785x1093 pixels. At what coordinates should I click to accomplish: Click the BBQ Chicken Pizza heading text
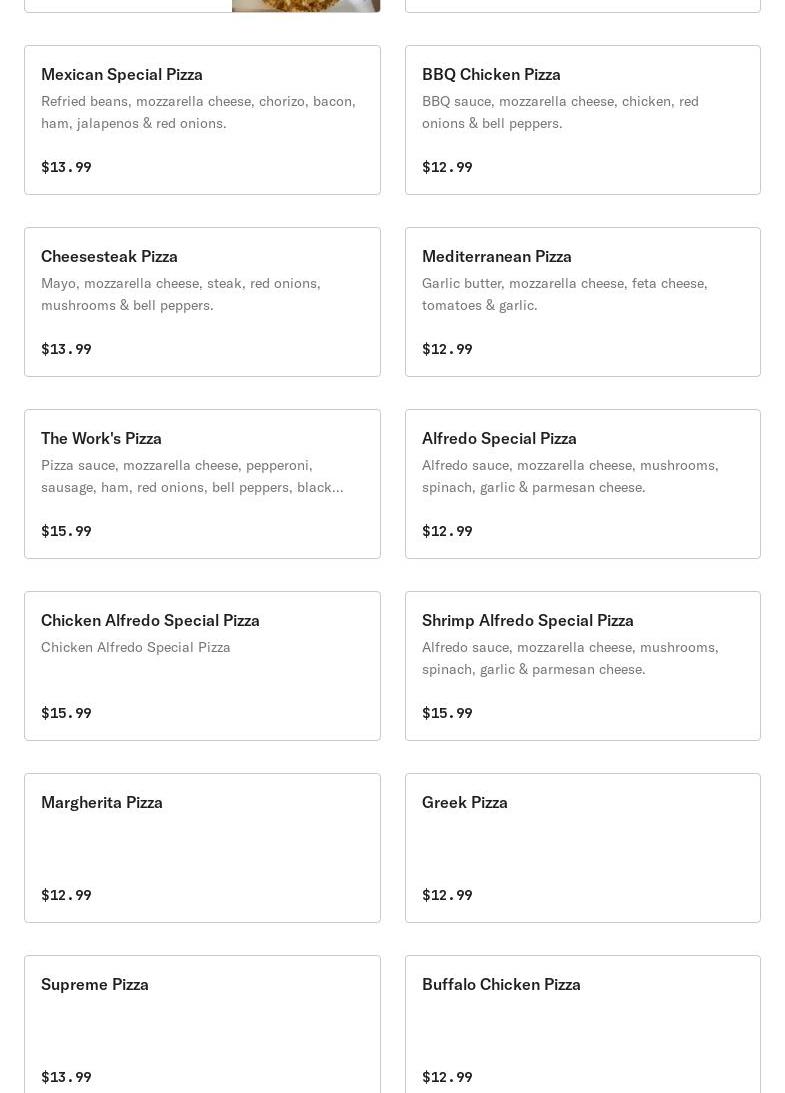click(491, 74)
